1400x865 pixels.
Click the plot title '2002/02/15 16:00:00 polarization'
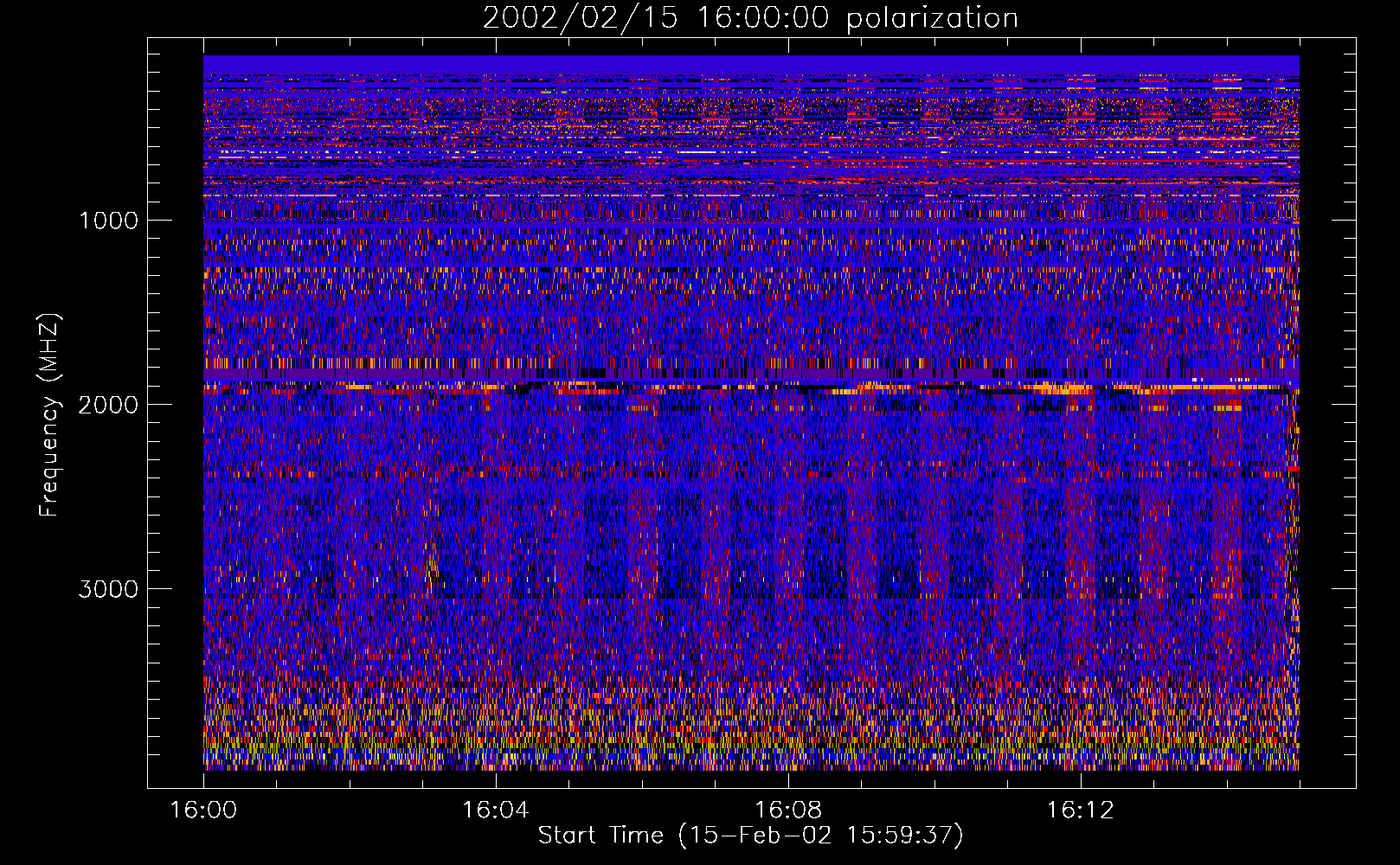[x=750, y=18]
